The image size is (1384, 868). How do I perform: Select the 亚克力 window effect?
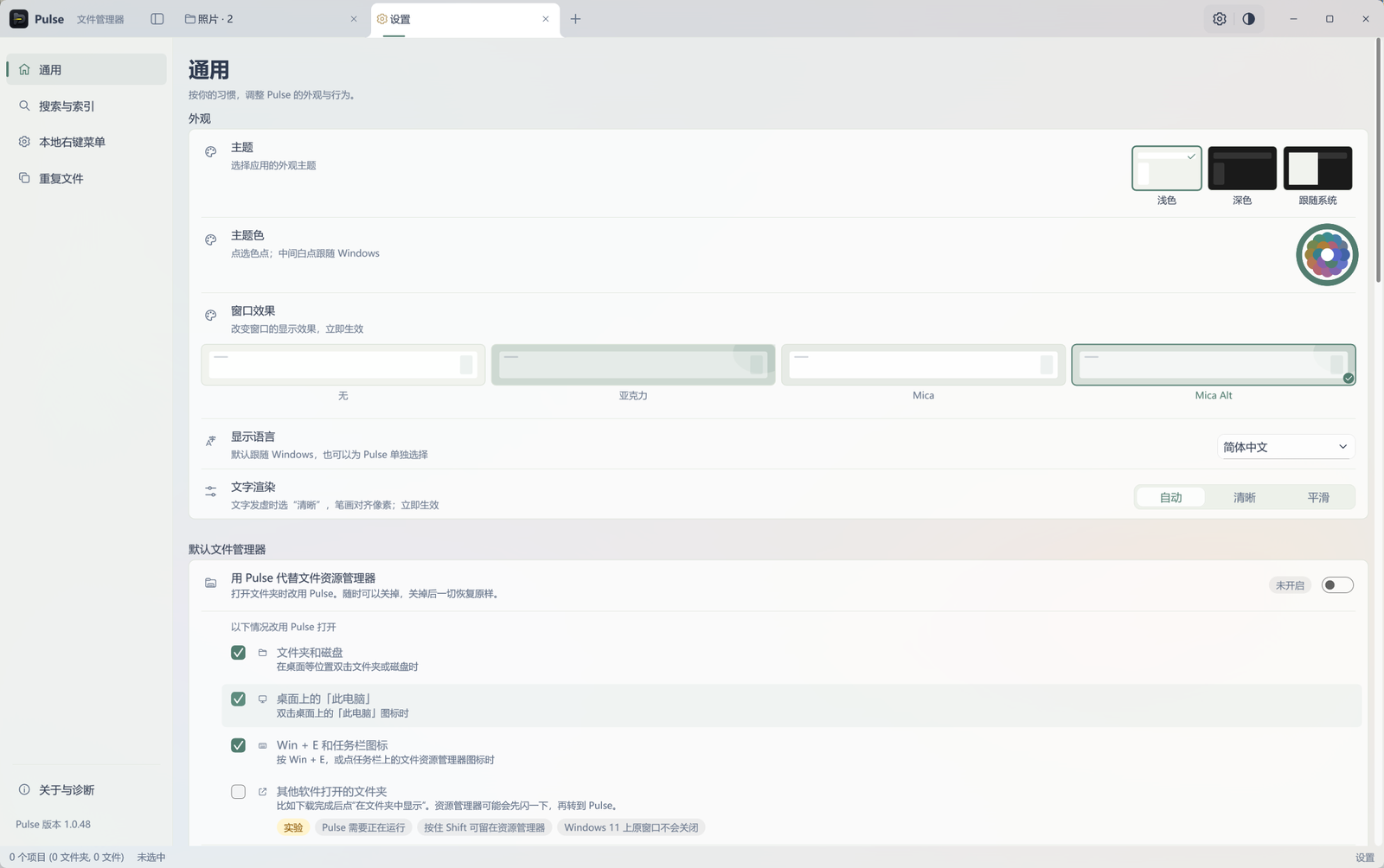tap(633, 365)
